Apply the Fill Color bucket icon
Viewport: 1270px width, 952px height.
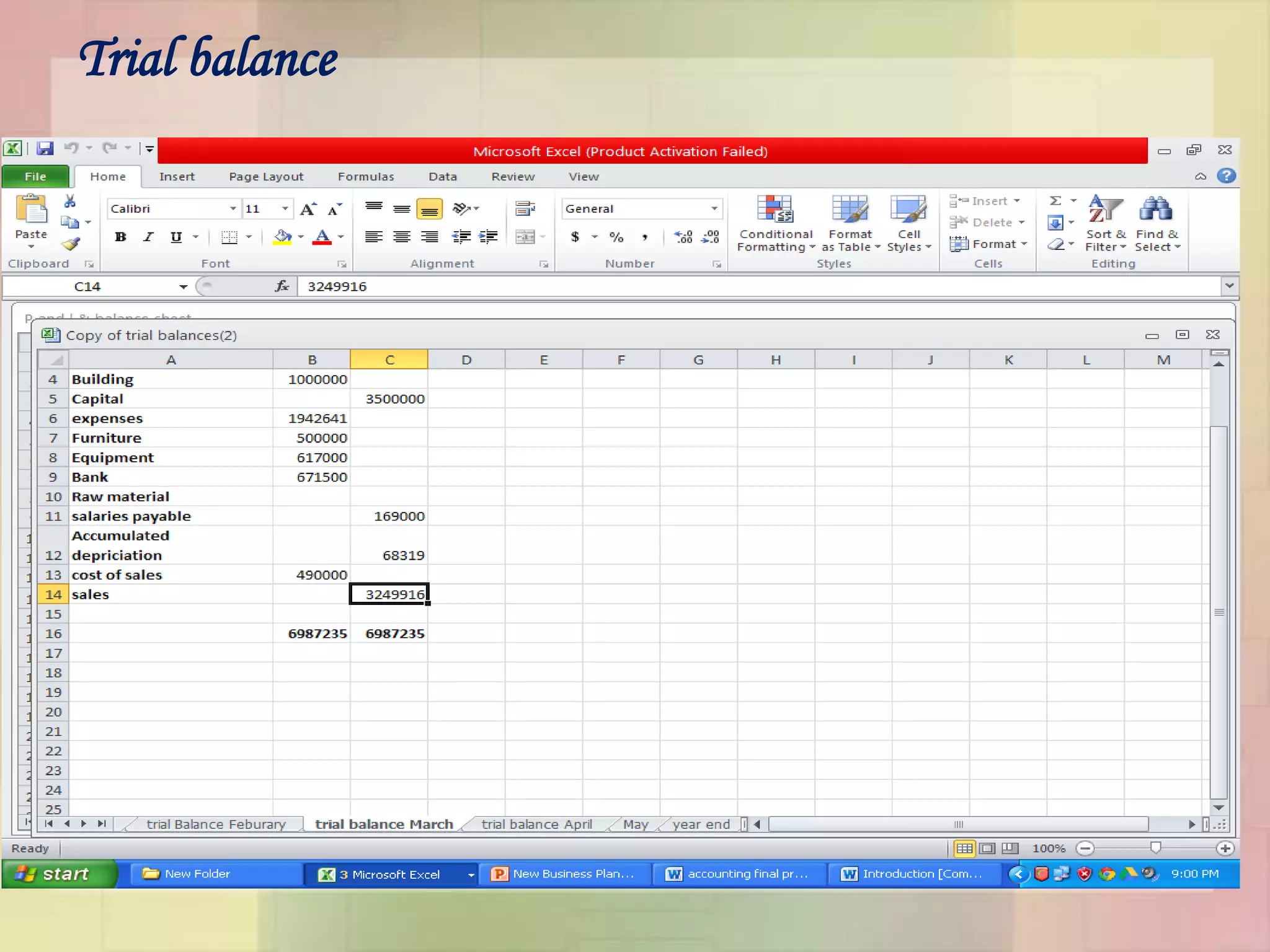[283, 237]
